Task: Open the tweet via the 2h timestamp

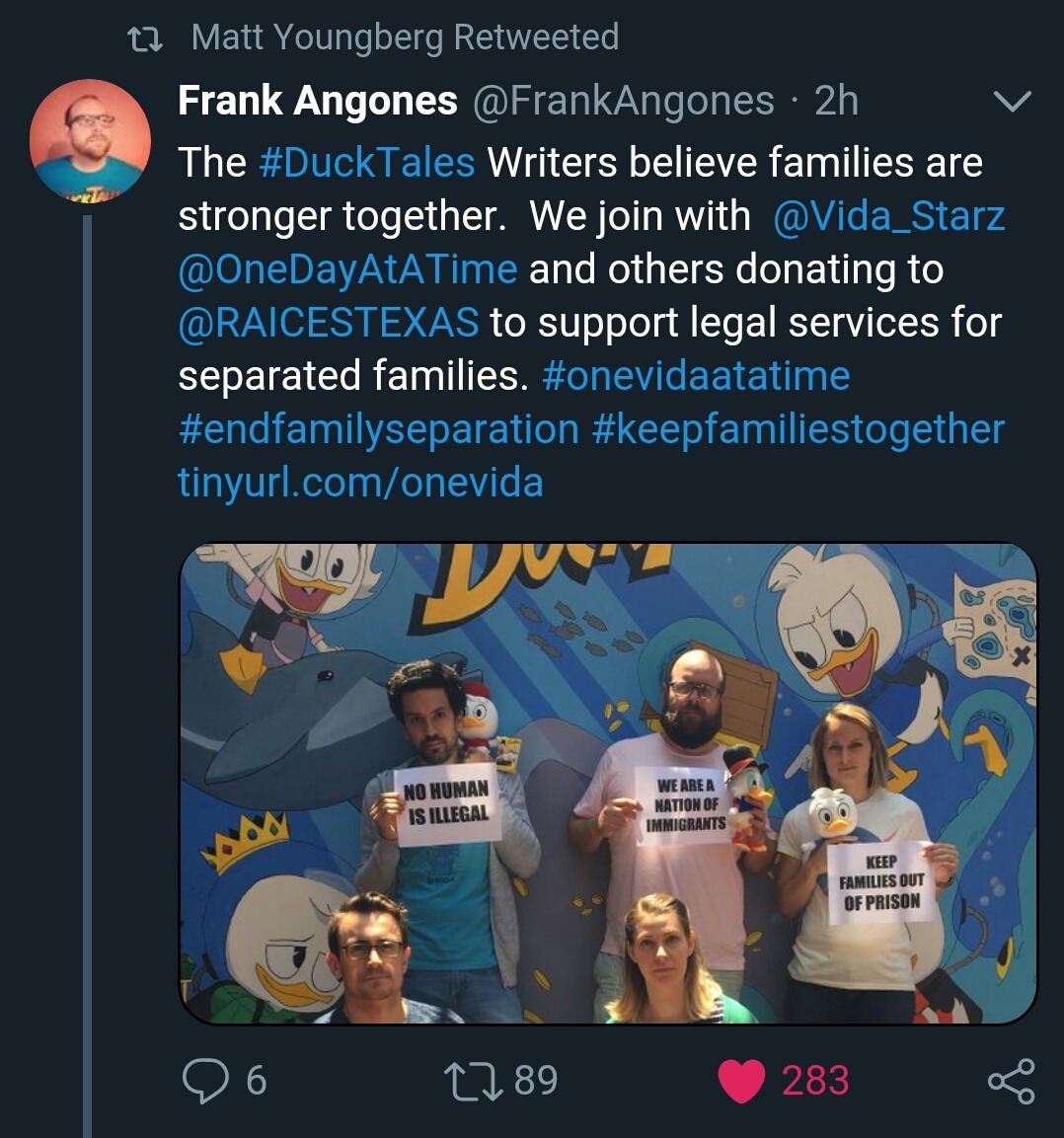Action: [x=836, y=101]
